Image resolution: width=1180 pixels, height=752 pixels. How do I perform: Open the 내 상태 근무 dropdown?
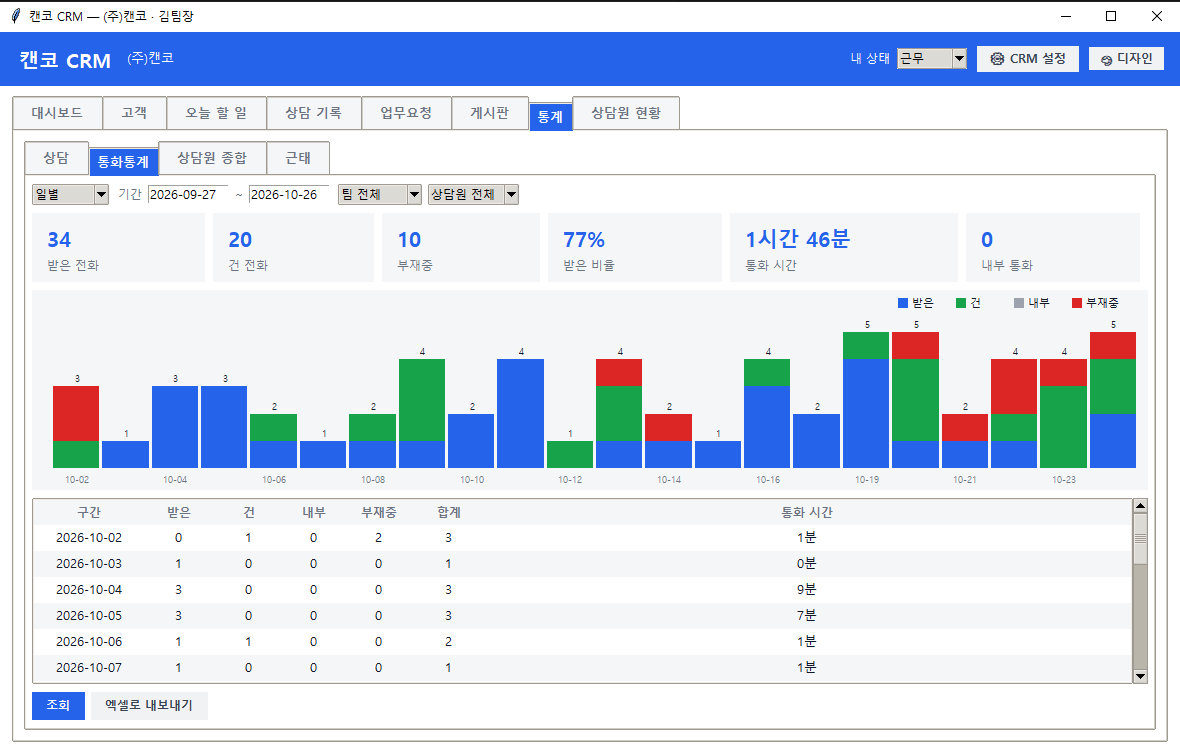click(x=932, y=59)
